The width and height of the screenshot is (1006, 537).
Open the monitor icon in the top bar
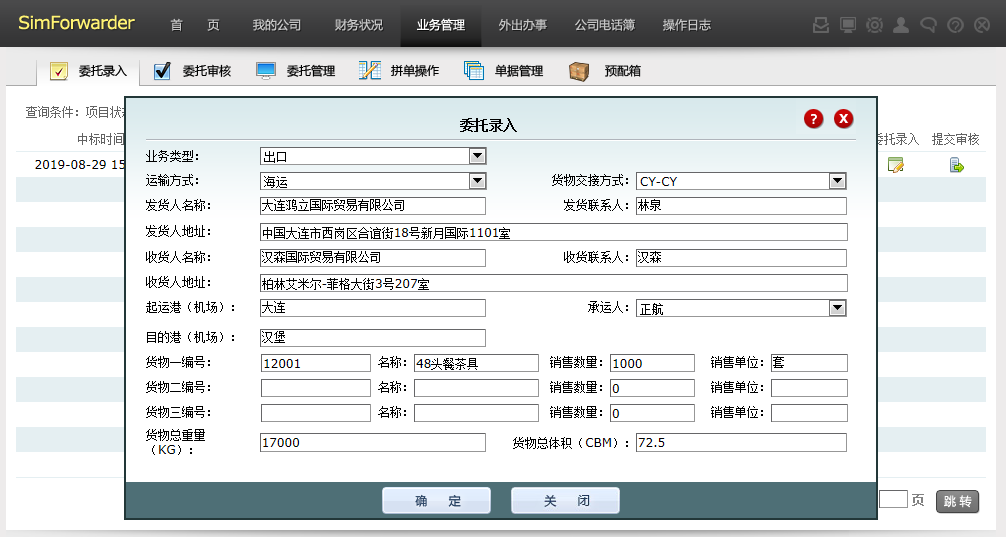pyautogui.click(x=848, y=25)
